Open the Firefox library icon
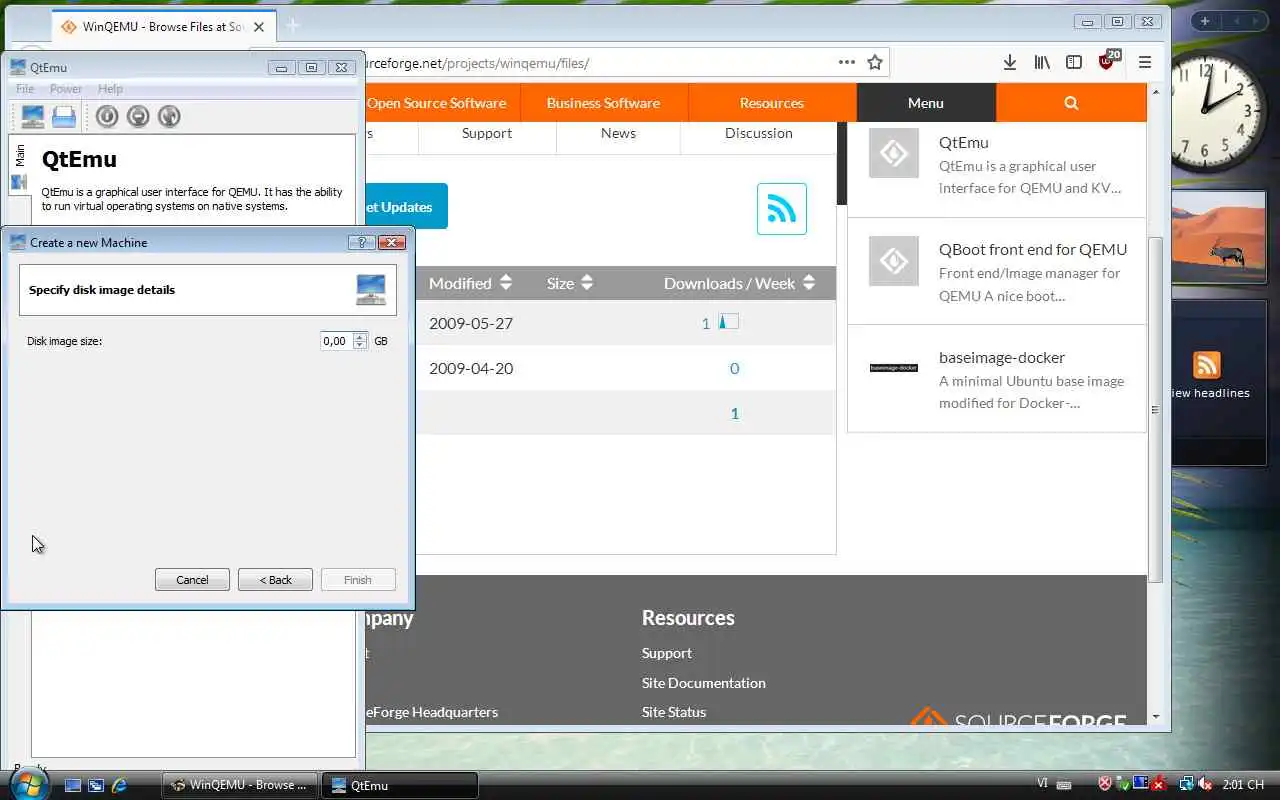The image size is (1280, 800). (1042, 62)
